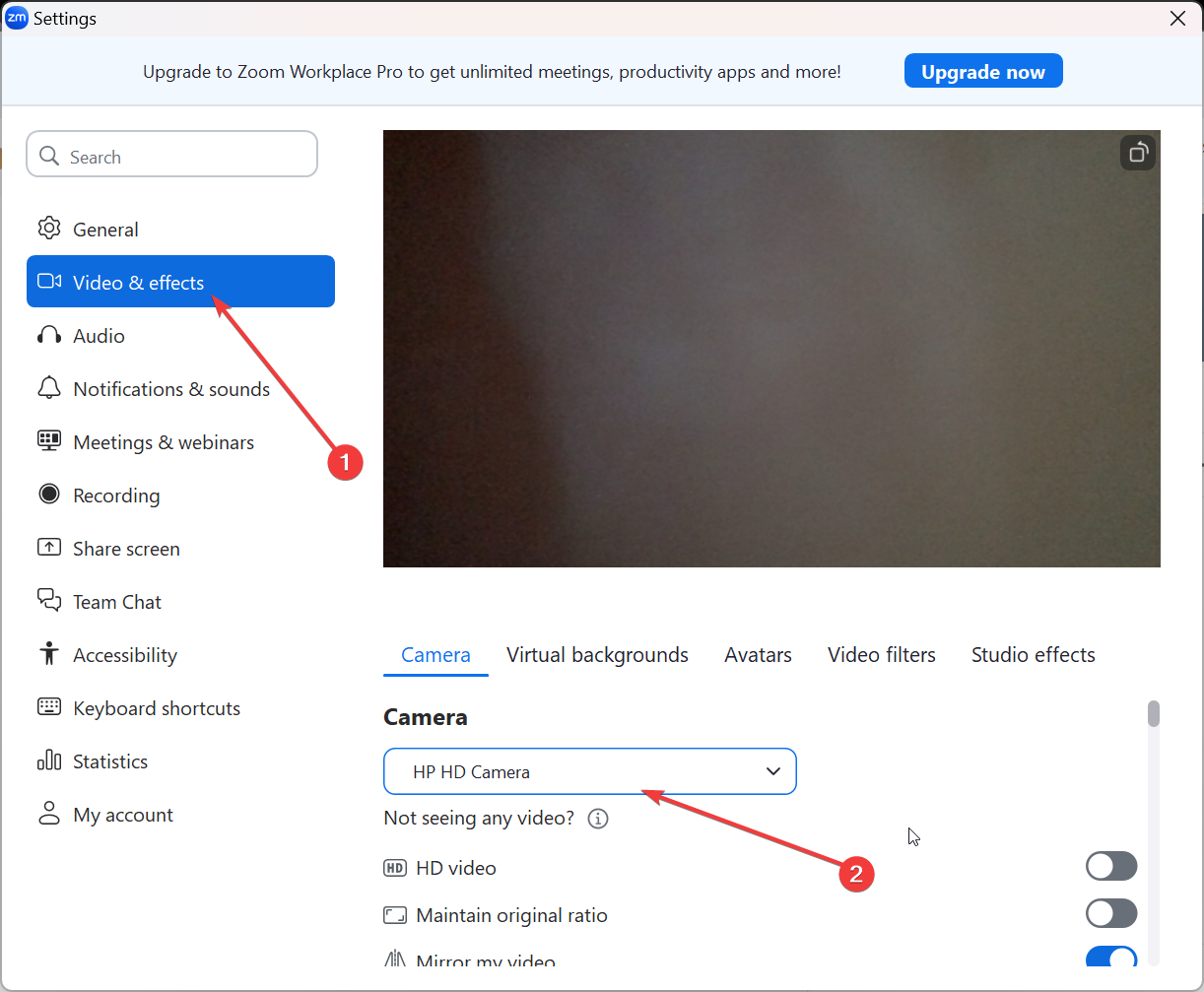
Task: Click the Audio headphones icon
Action: coord(49,335)
